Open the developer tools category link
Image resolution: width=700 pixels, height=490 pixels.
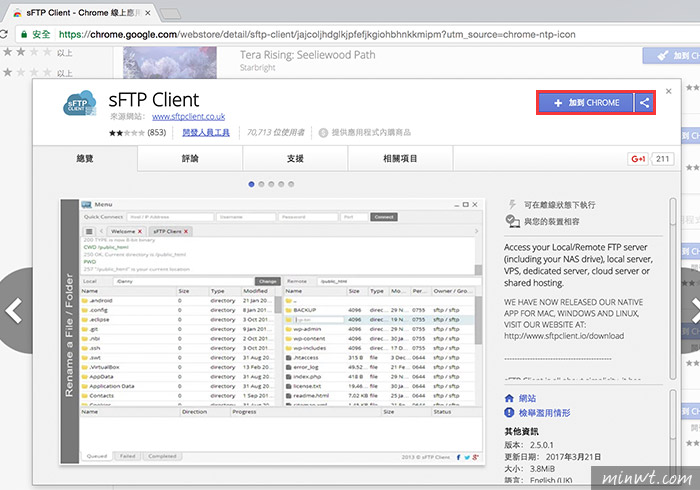click(206, 133)
